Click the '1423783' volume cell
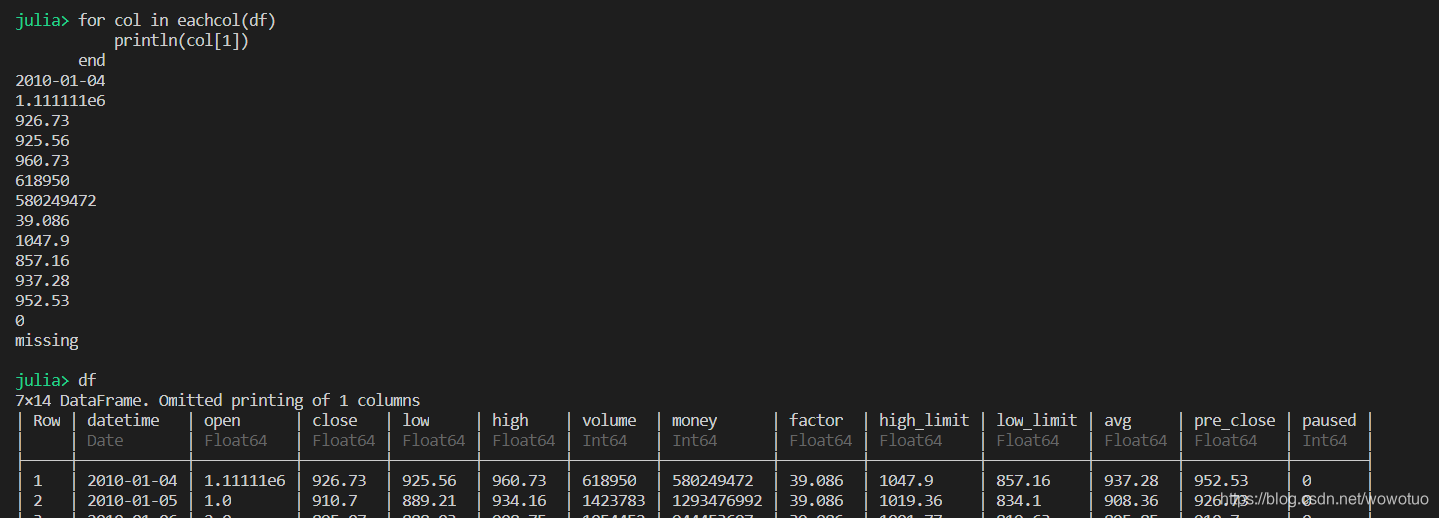 click(x=614, y=500)
